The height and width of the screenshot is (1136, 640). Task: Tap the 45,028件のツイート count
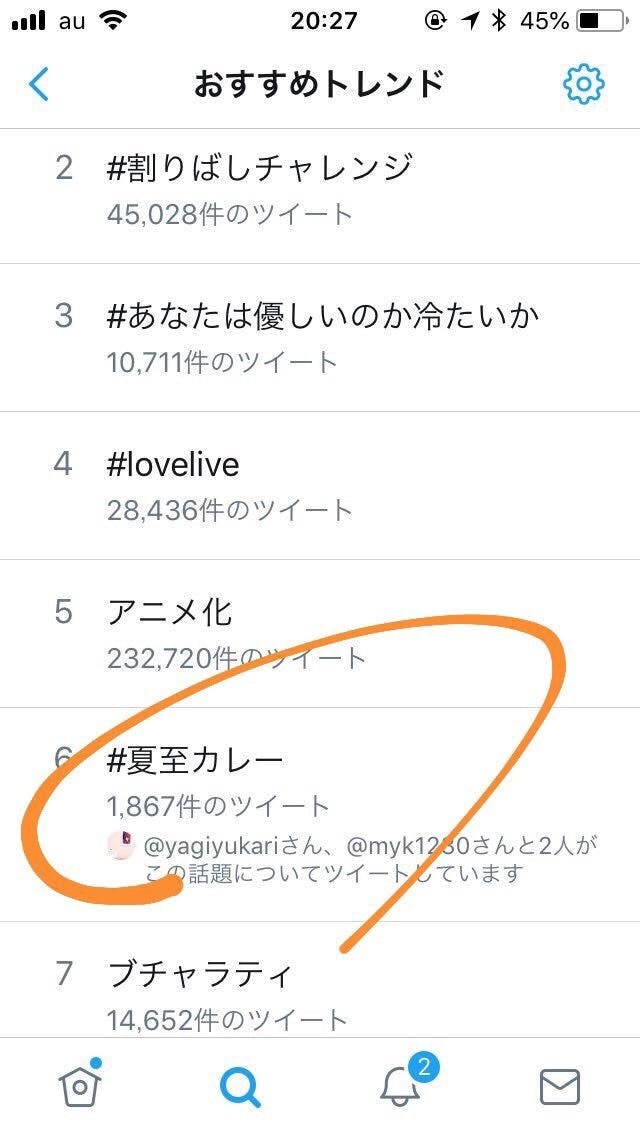[230, 213]
